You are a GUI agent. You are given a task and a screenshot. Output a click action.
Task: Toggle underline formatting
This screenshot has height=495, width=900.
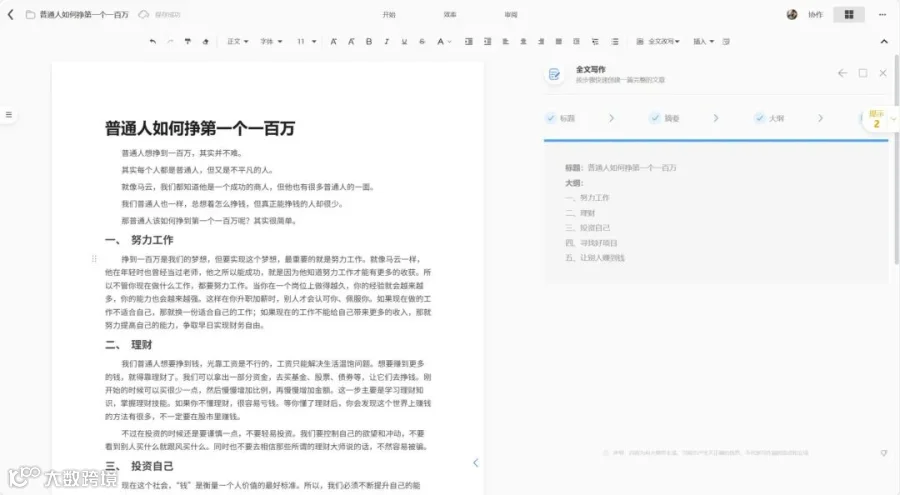tap(404, 41)
